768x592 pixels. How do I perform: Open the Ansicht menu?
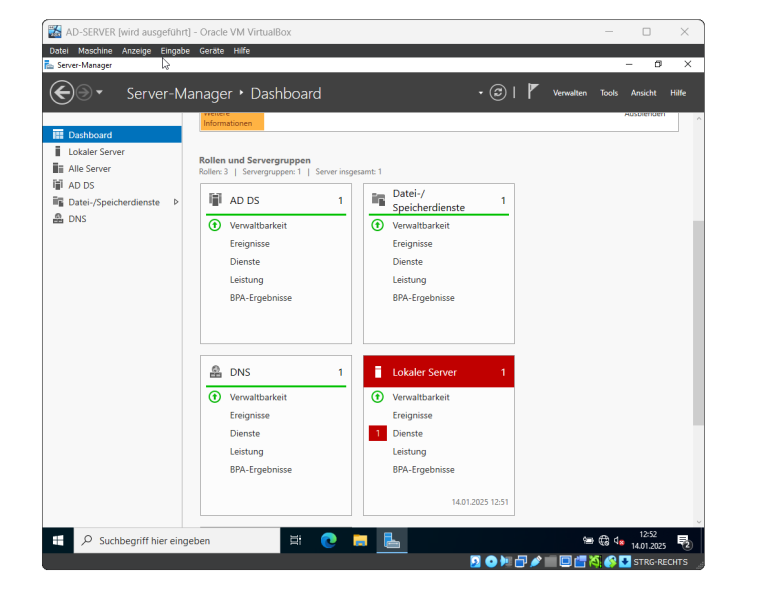643,93
